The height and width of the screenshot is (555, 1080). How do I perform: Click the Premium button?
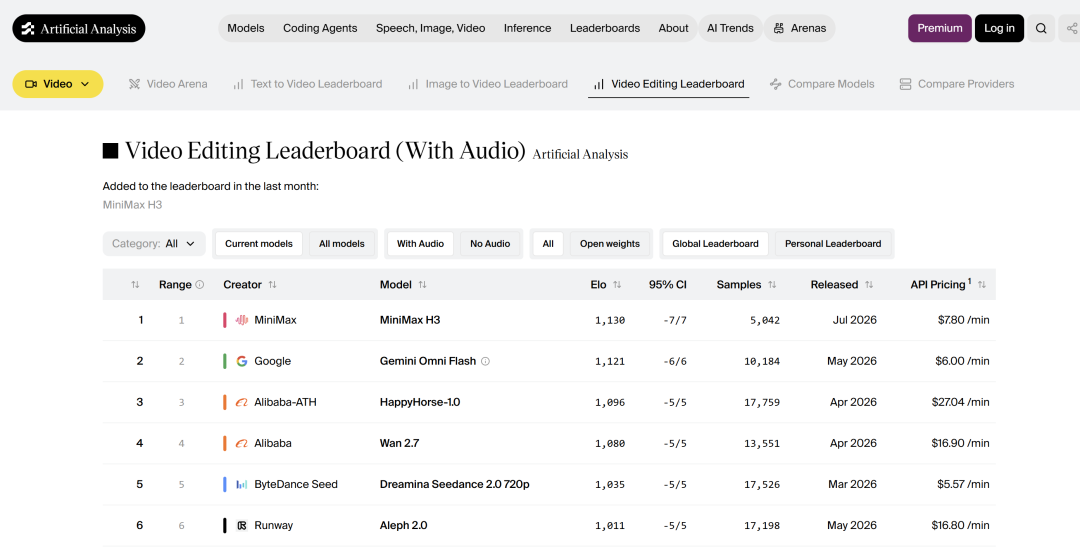[939, 28]
